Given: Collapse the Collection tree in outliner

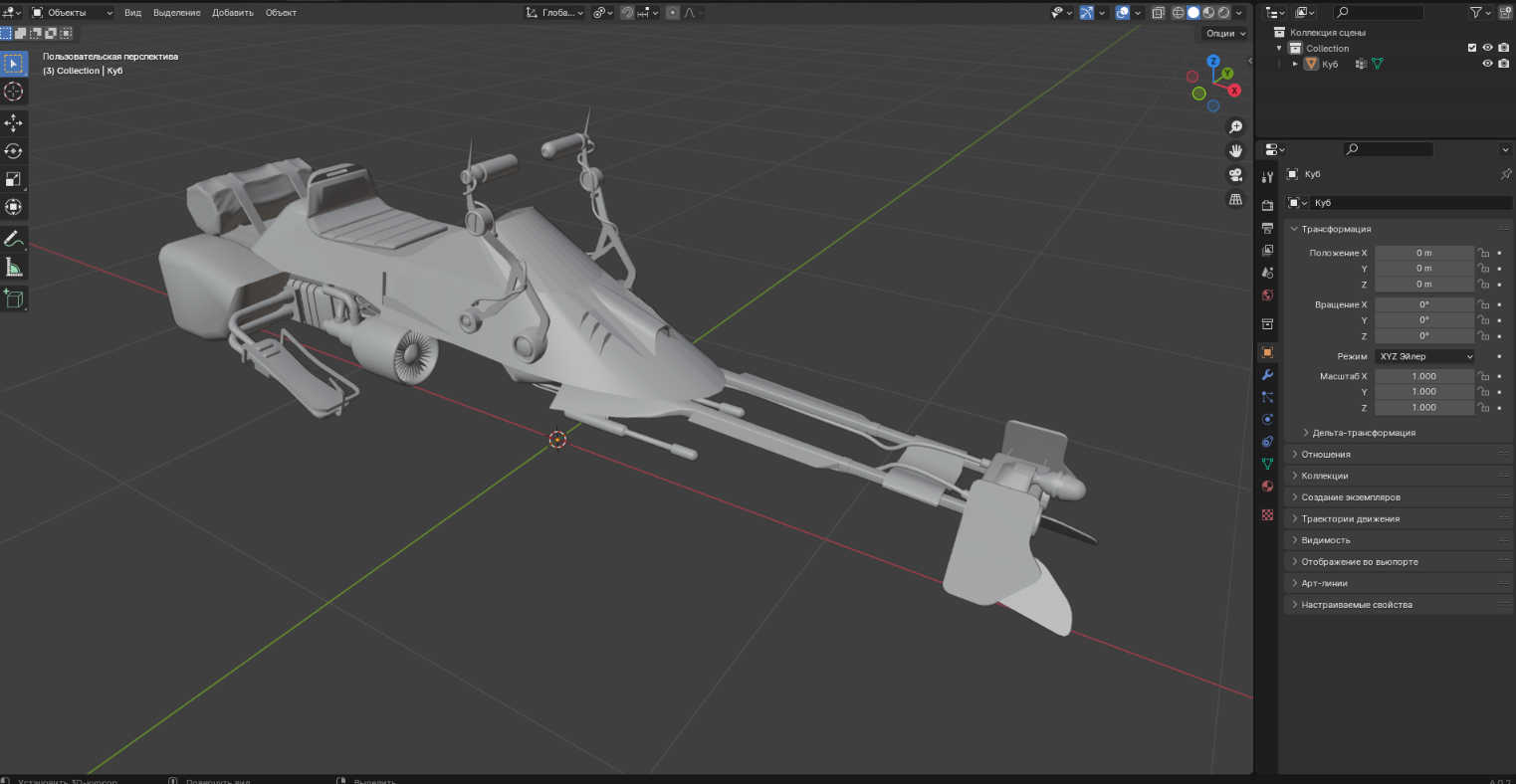Looking at the screenshot, I should 1280,48.
